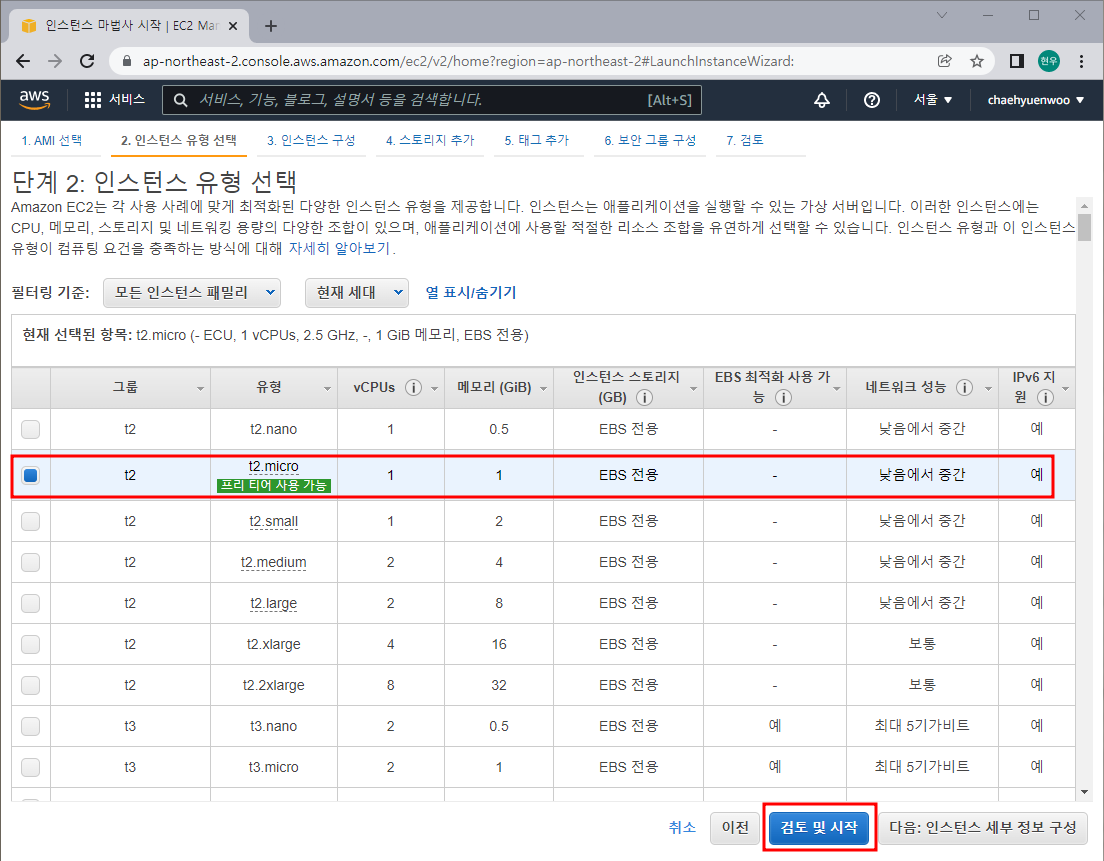Viewport: 1104px width, 861px height.
Task: Toggle the t2.micro instance checkbox
Action: (30, 475)
